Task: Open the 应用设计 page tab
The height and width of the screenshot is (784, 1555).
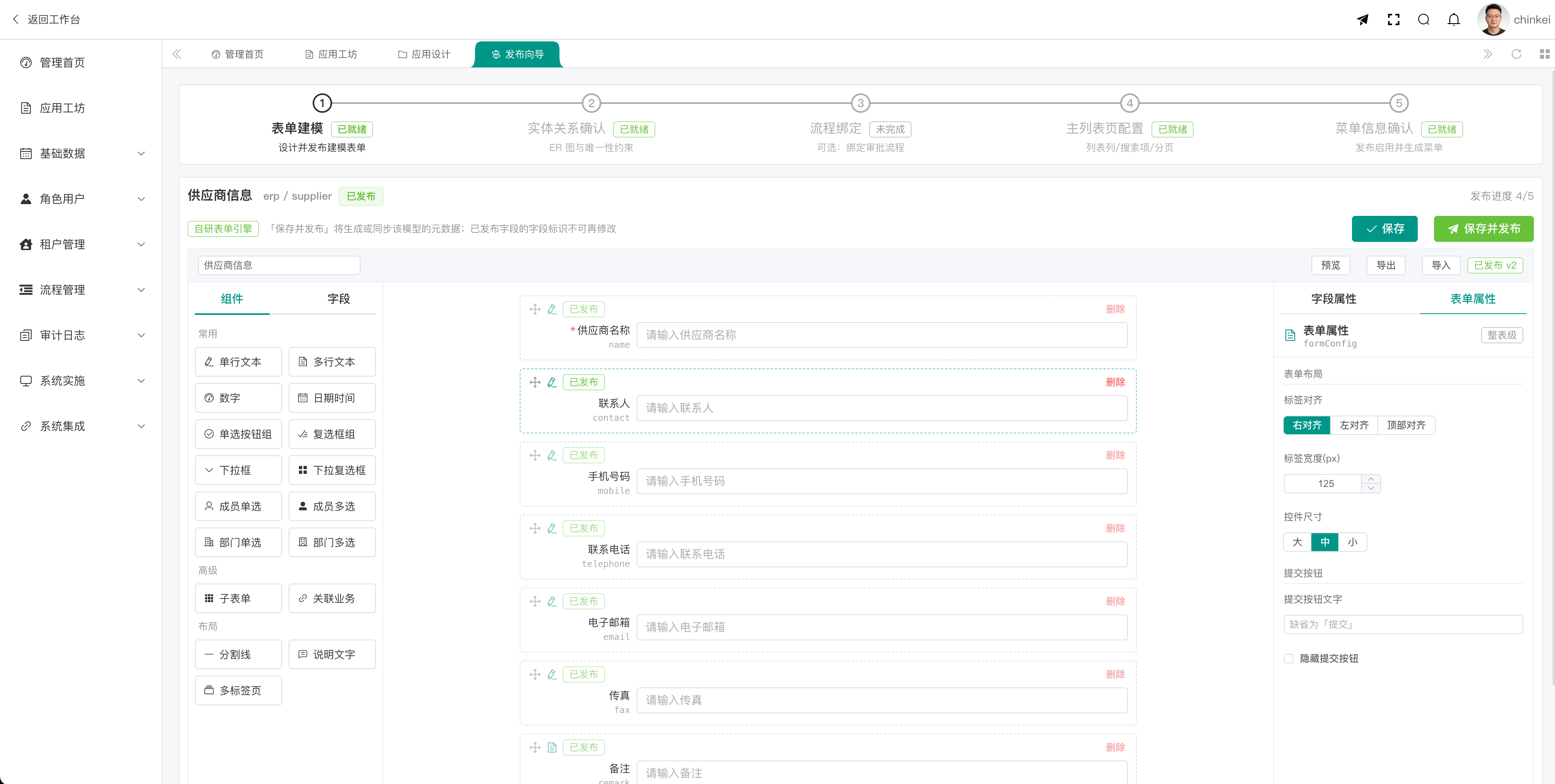Action: (x=424, y=54)
